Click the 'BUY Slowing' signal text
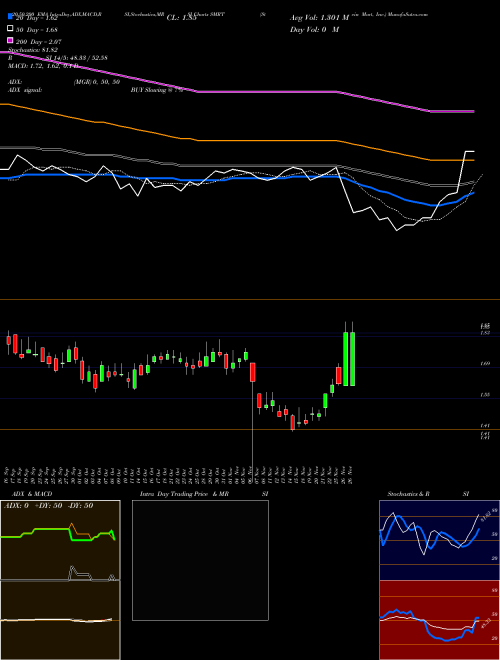500x660 pixels. tap(149, 90)
